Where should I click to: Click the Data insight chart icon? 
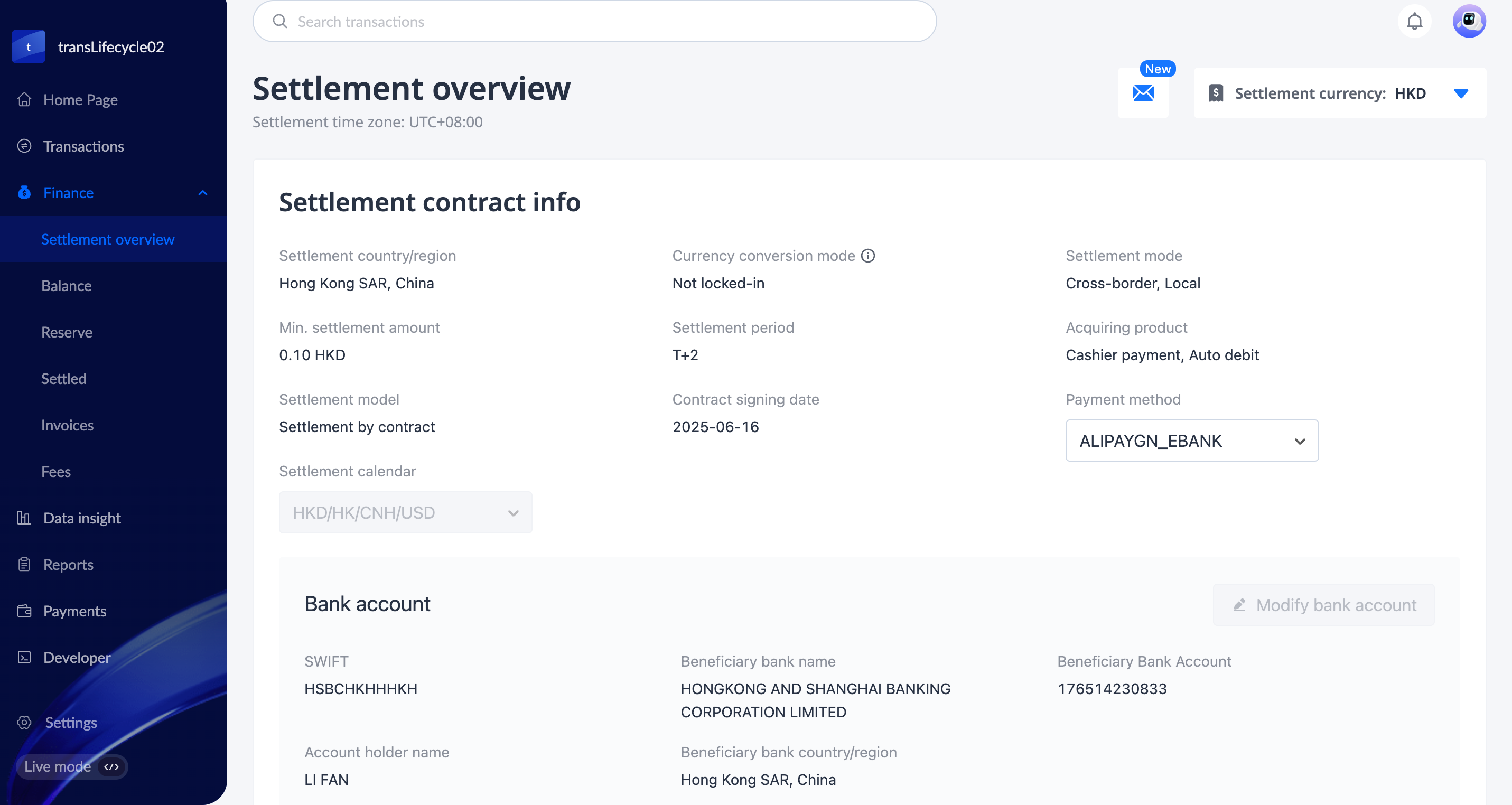pos(24,518)
